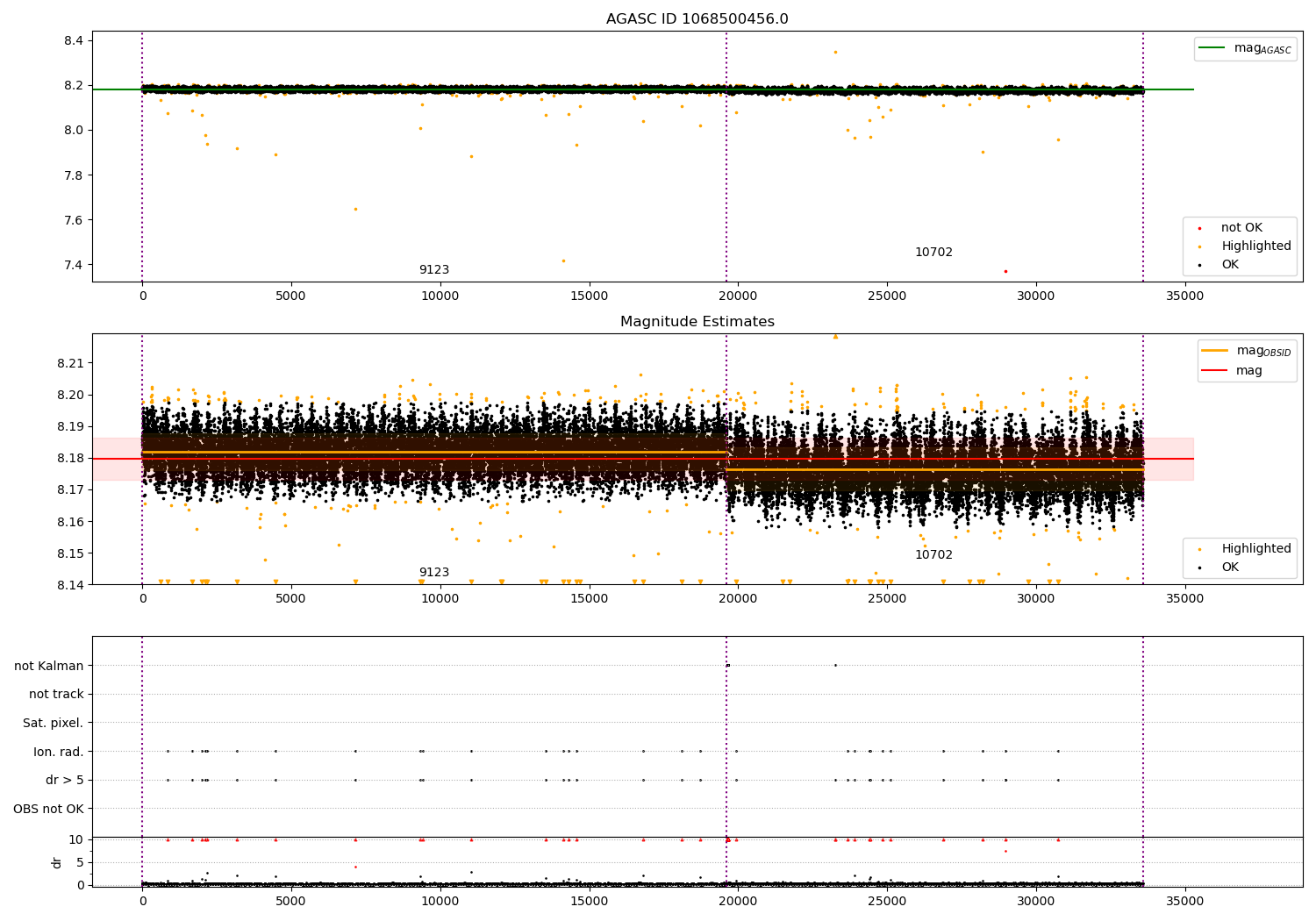Screen dimensions: 1316x921
Task: Click the green mag AGASC legend line
Action: point(1213,48)
